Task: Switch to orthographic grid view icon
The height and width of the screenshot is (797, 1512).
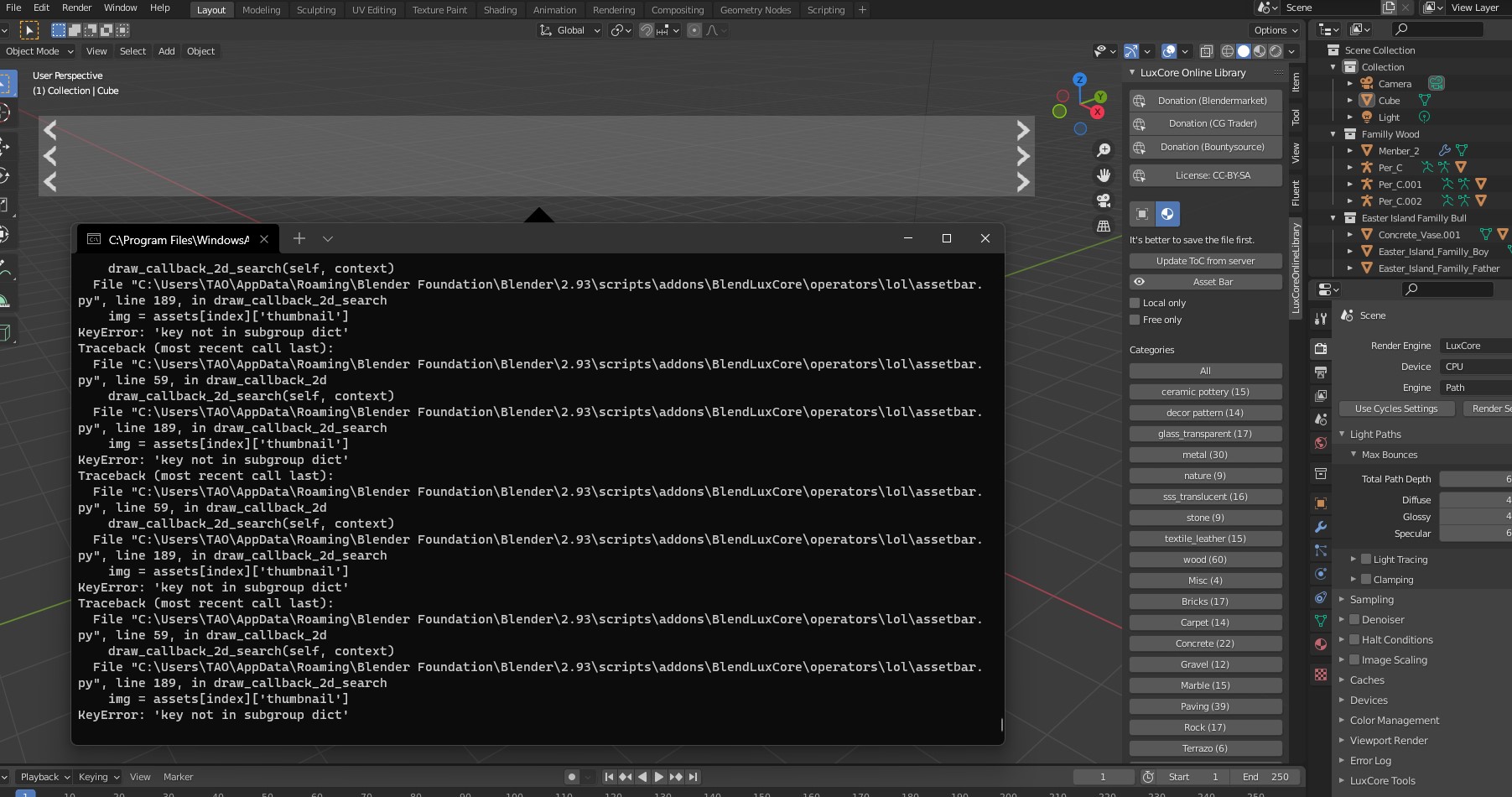Action: [1104, 226]
